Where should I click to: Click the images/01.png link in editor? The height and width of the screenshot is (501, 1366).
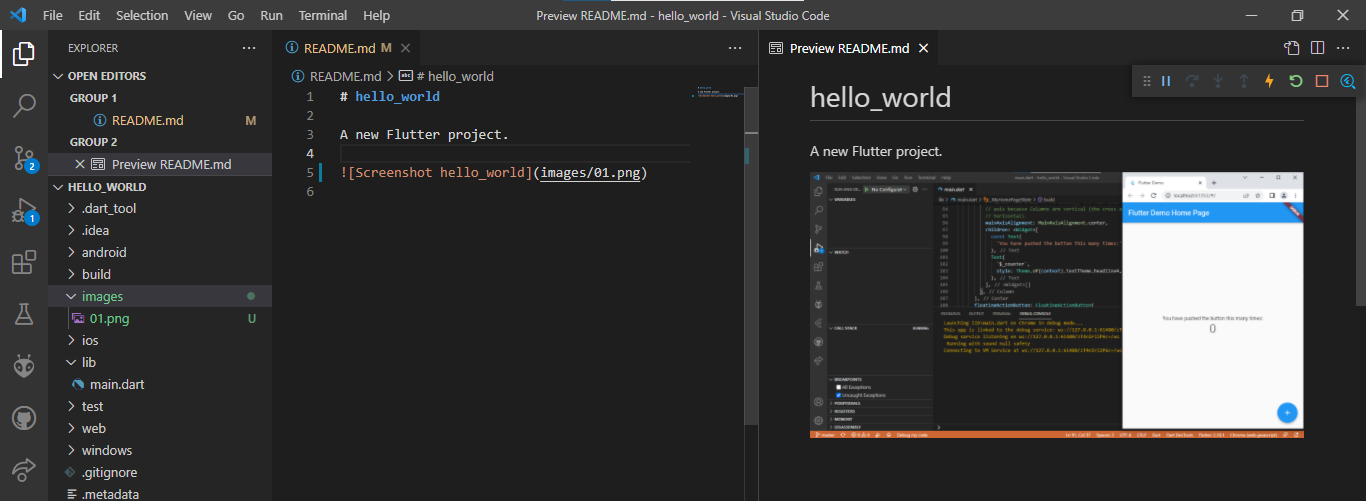592,172
